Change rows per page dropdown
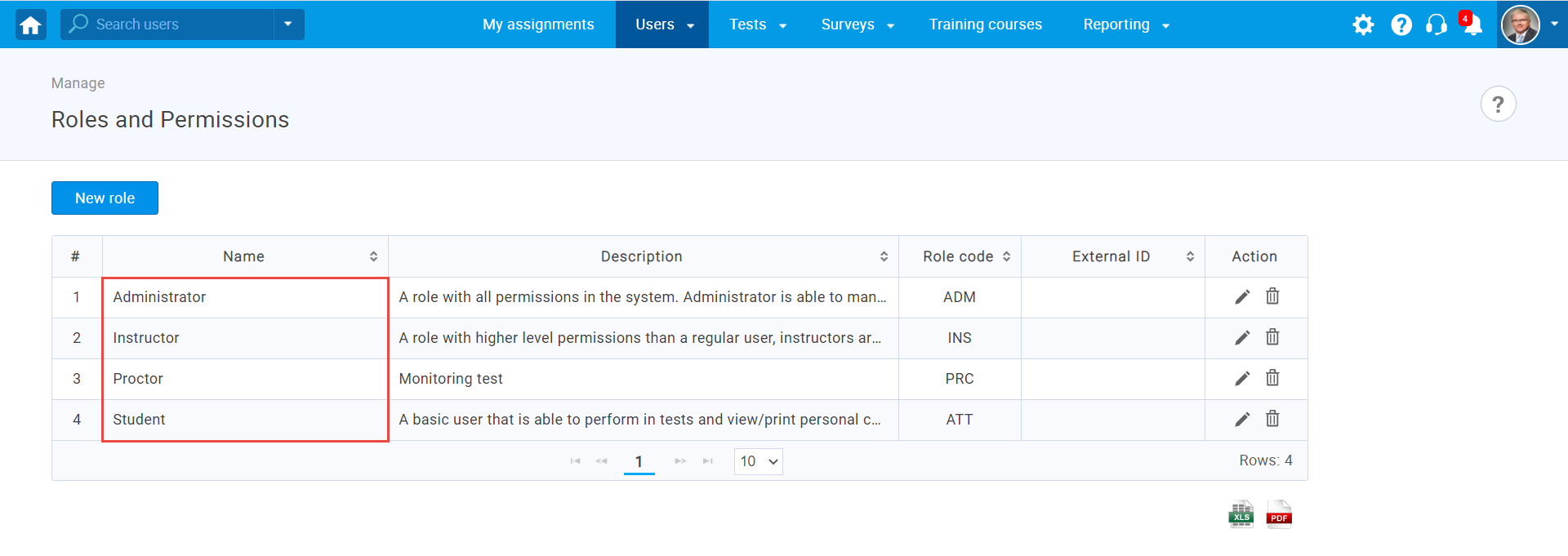 point(759,461)
